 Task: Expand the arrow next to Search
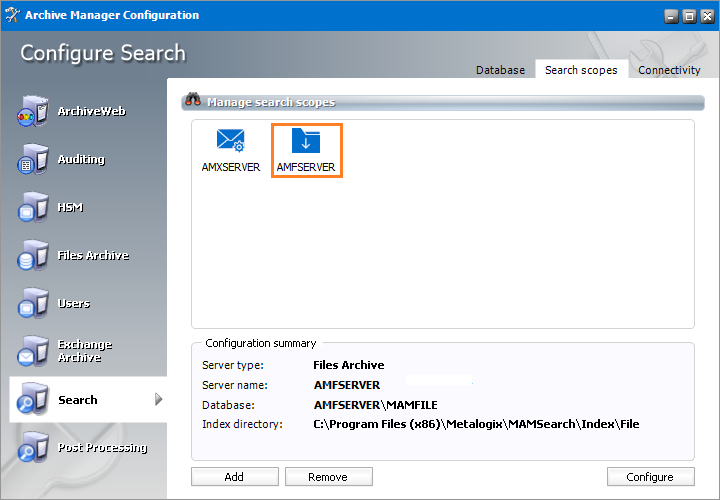(x=158, y=400)
